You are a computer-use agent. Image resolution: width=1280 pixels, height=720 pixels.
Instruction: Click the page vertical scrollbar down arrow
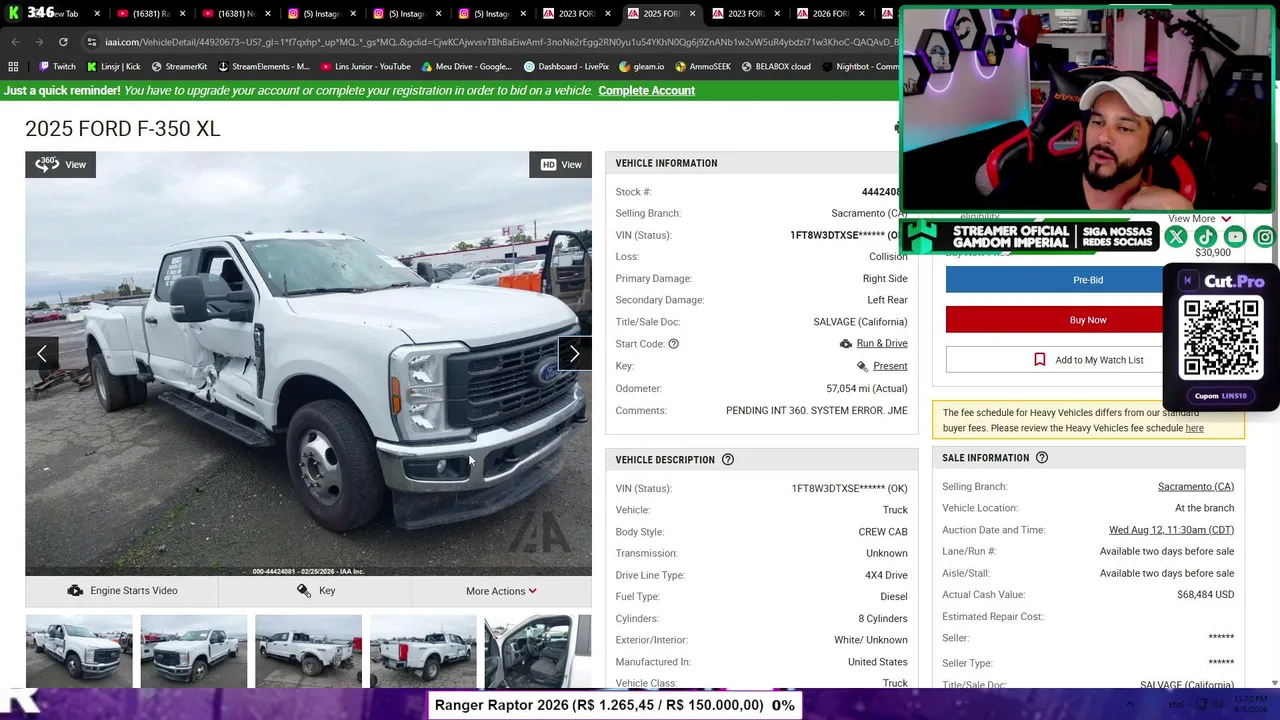[x=1274, y=683]
